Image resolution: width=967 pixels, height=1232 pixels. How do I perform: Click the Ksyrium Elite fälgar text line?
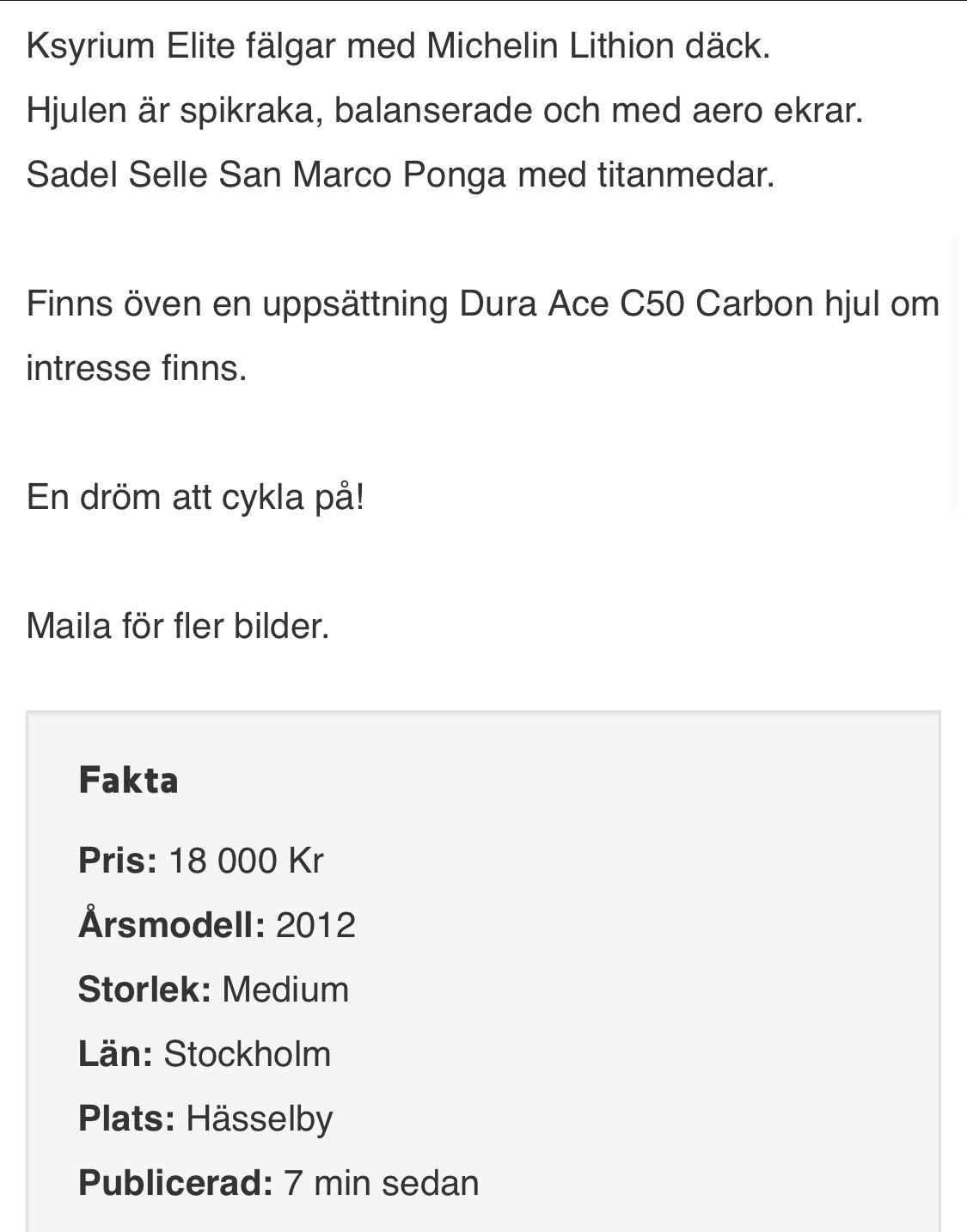pos(398,46)
